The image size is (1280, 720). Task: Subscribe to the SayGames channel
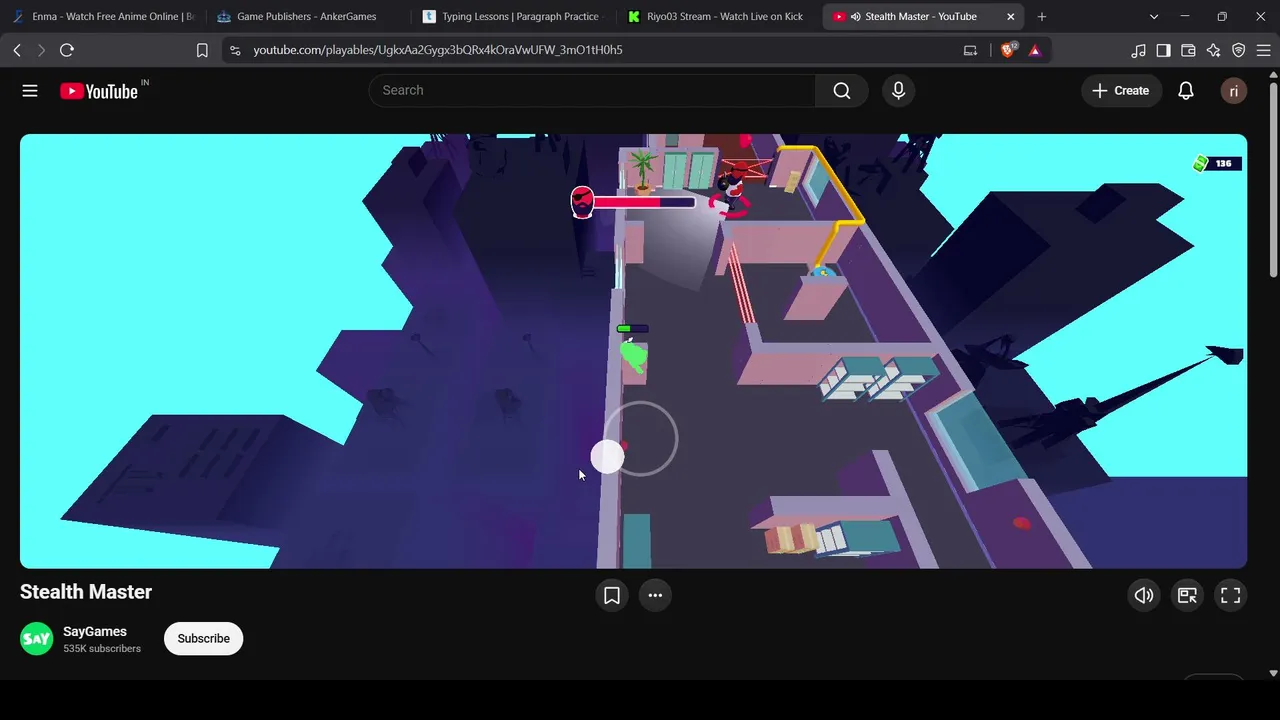[x=203, y=639]
